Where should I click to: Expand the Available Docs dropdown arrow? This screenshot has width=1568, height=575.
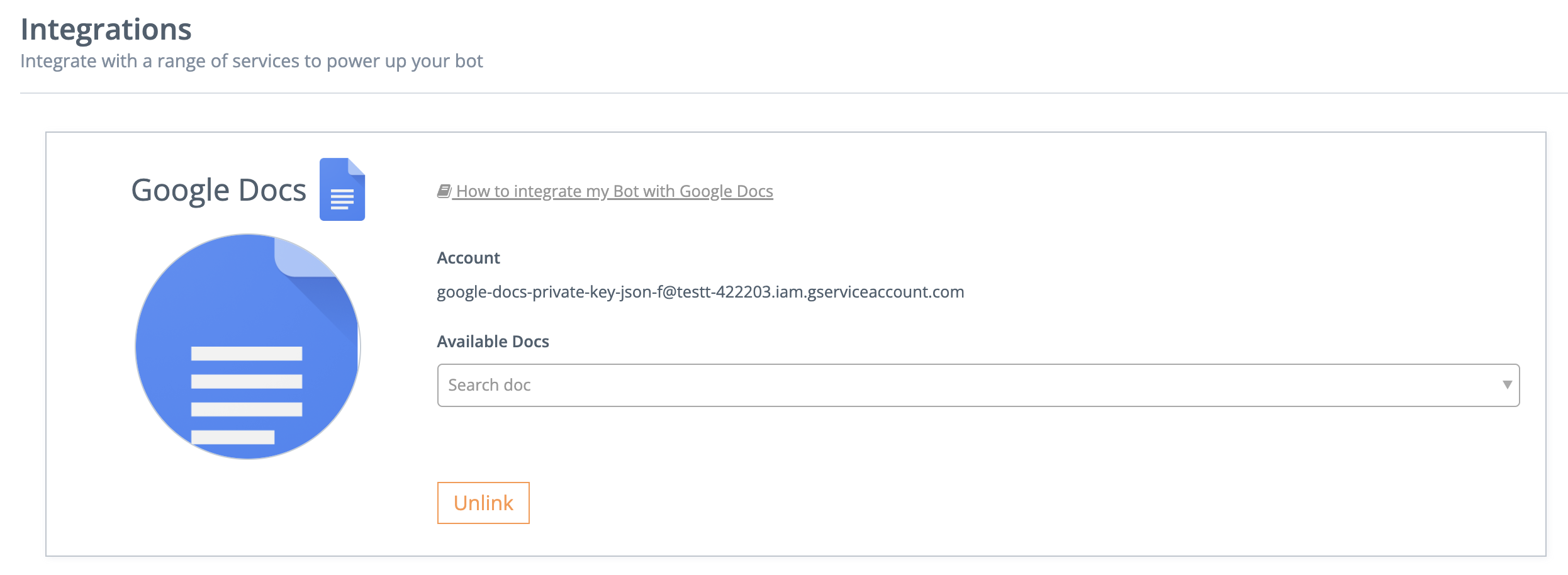click(1507, 385)
